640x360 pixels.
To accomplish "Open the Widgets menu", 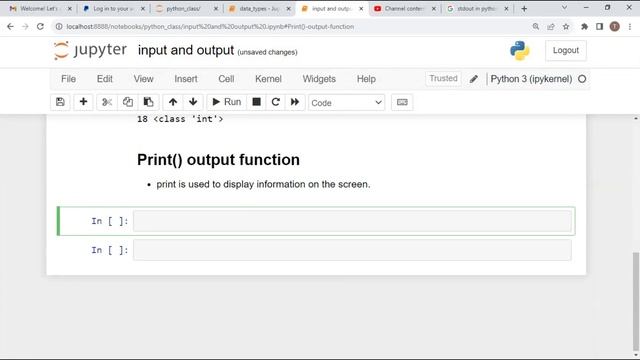I will click(319, 79).
